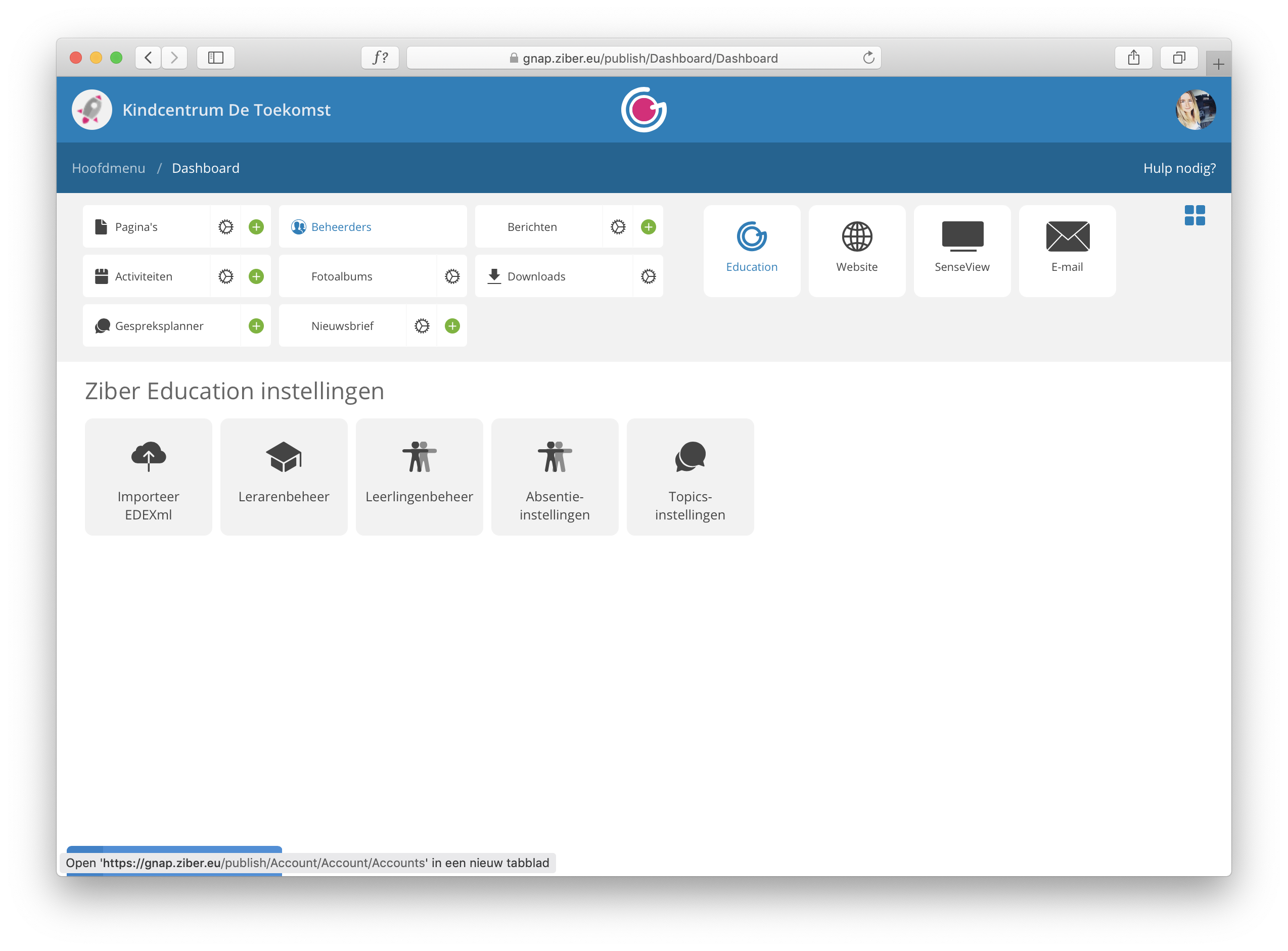
Task: Open the Activiteiten section
Action: pyautogui.click(x=146, y=276)
